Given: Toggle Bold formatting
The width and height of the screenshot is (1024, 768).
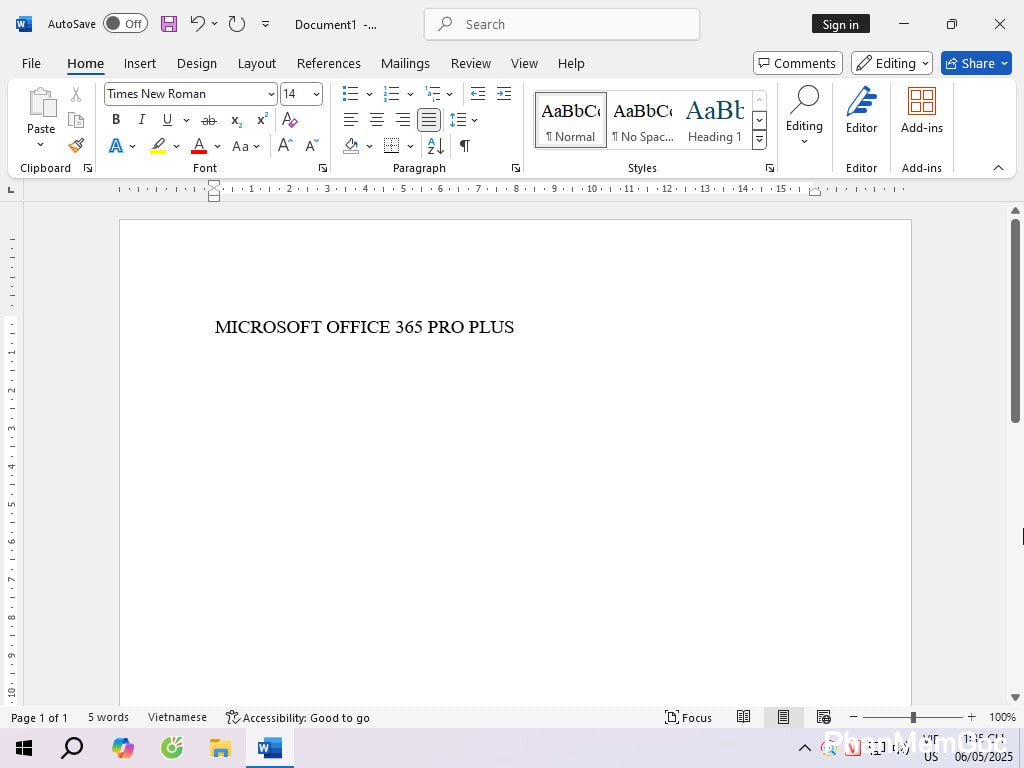Looking at the screenshot, I should [116, 120].
